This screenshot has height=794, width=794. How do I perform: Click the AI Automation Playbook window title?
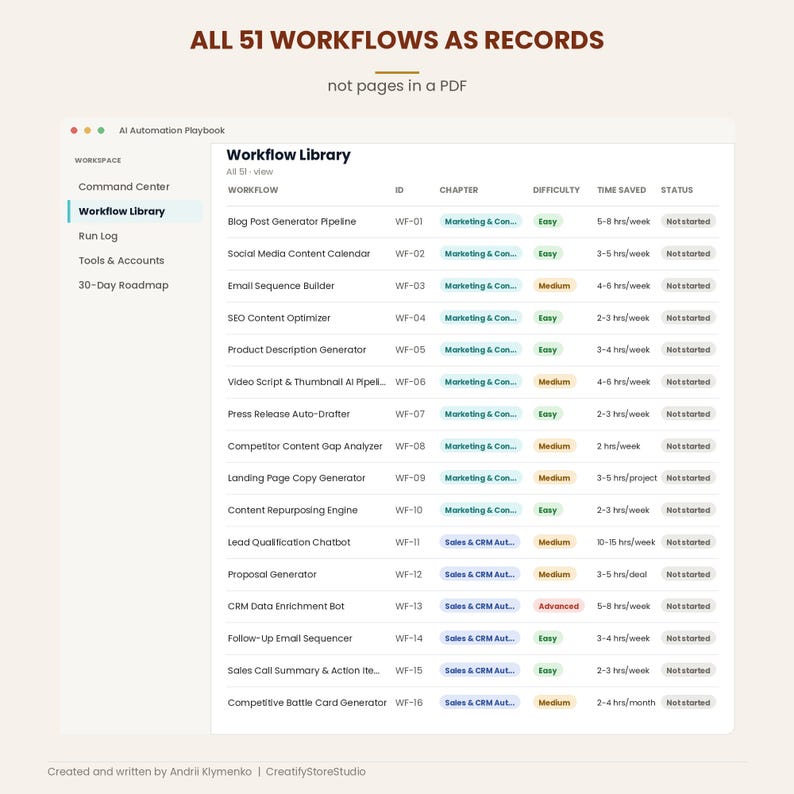click(172, 130)
